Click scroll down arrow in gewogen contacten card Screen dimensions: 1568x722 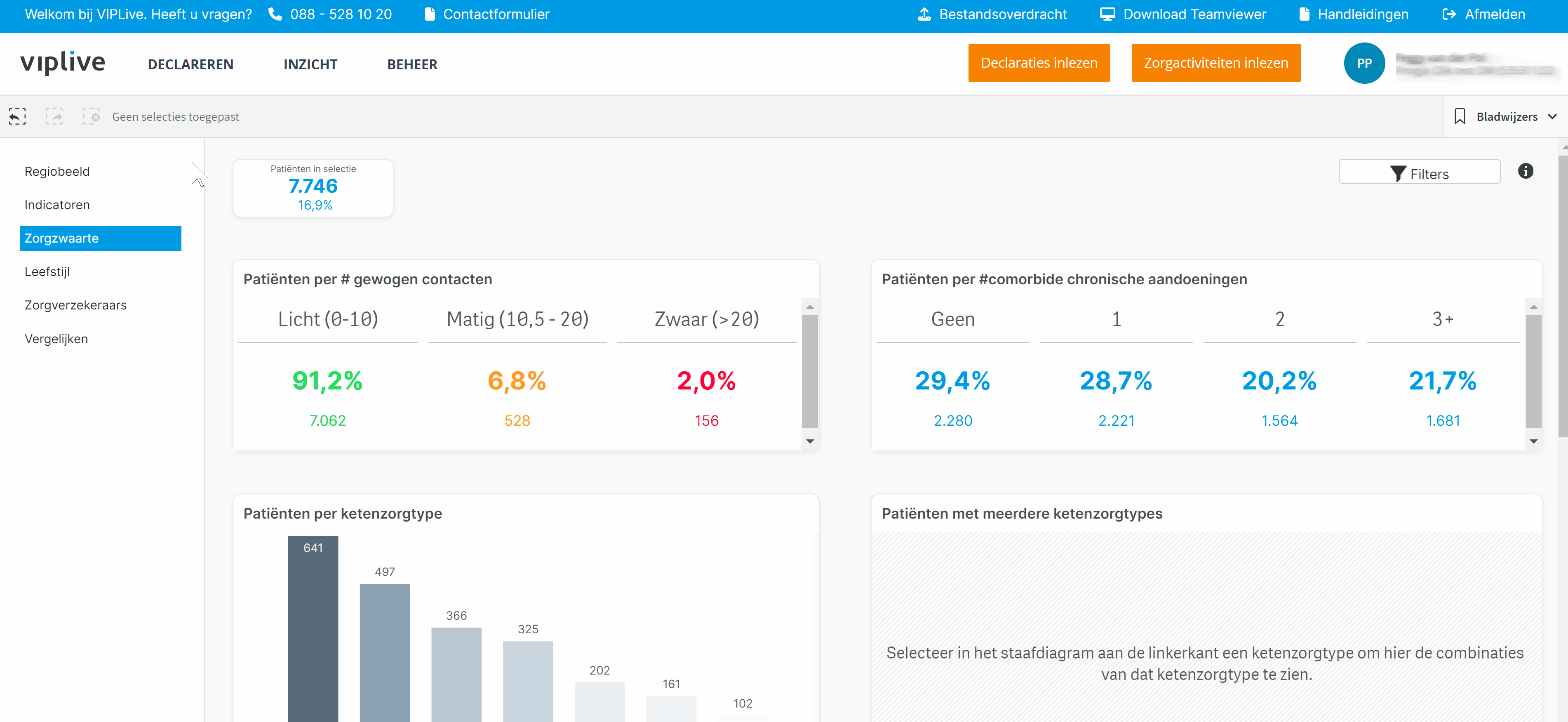point(810,441)
